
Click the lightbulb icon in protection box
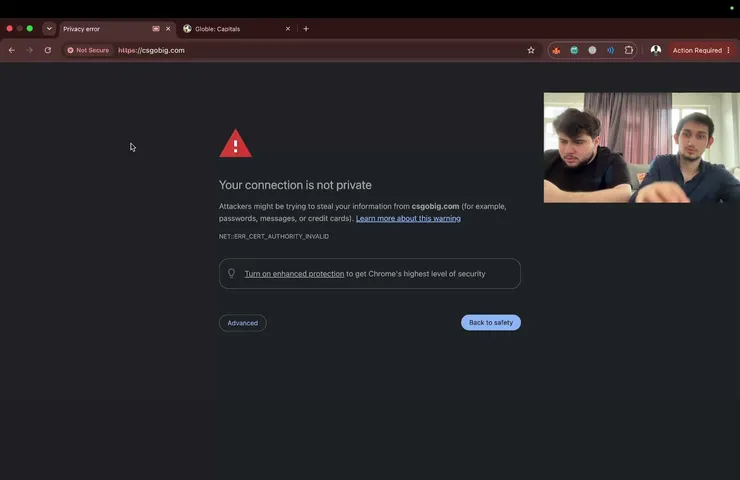point(231,273)
